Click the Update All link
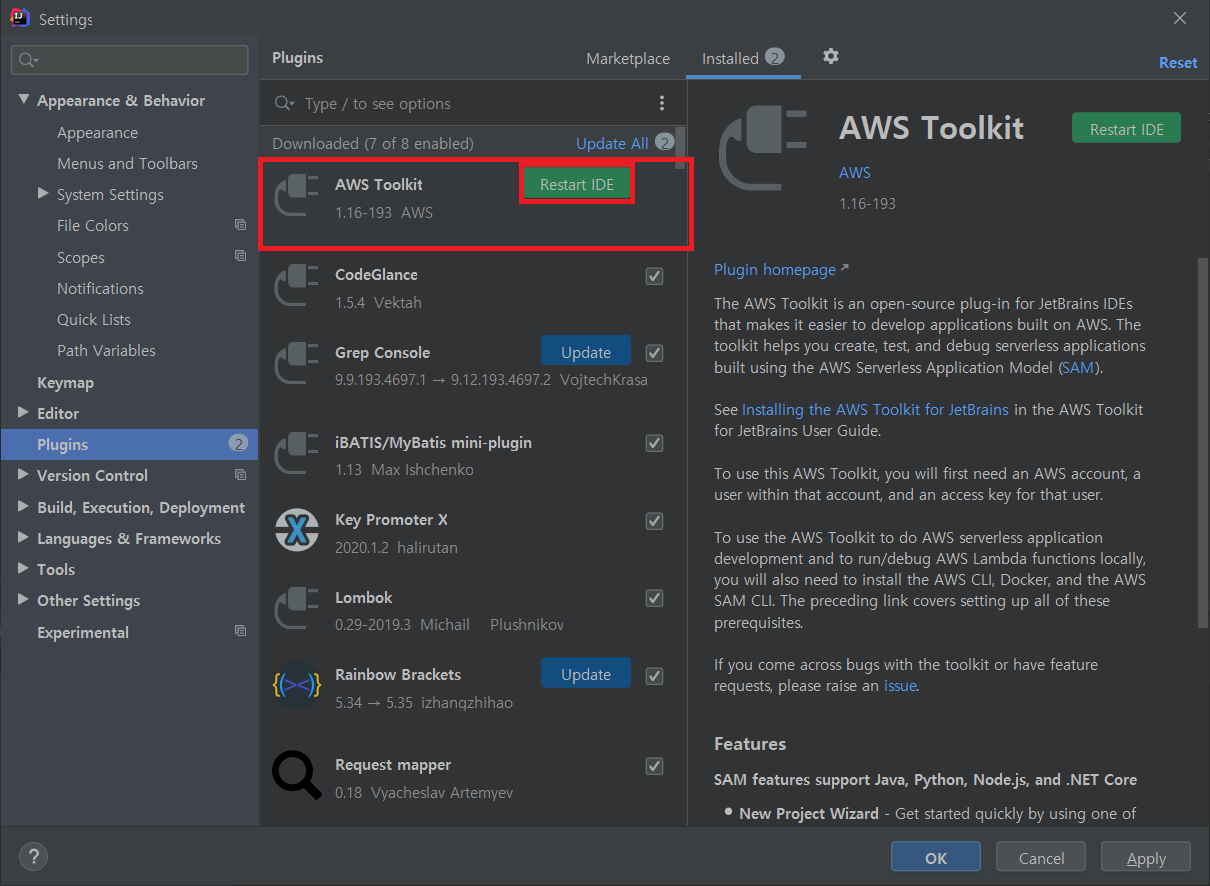The width and height of the screenshot is (1210, 886). pos(612,143)
